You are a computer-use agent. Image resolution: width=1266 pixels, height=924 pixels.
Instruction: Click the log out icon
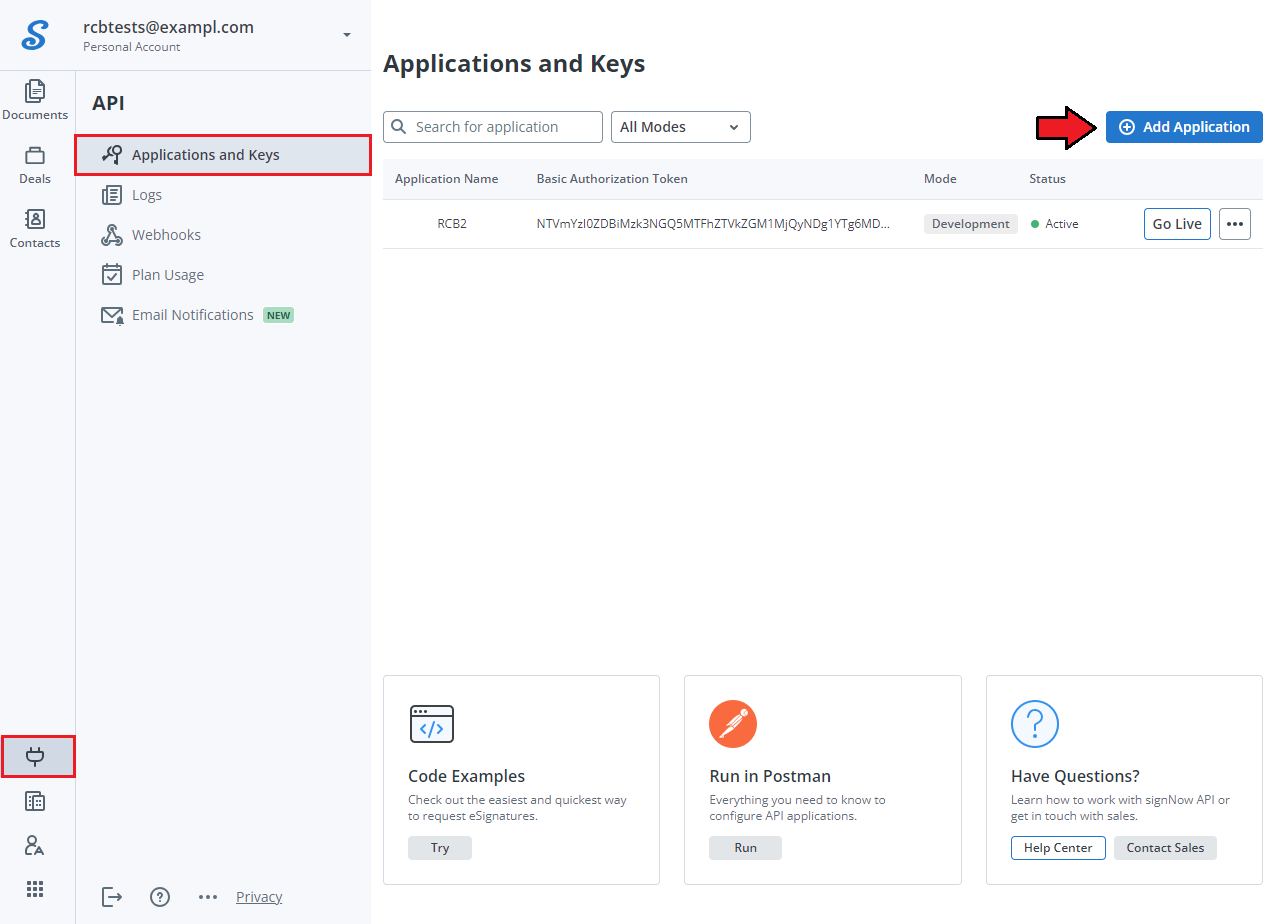[112, 897]
